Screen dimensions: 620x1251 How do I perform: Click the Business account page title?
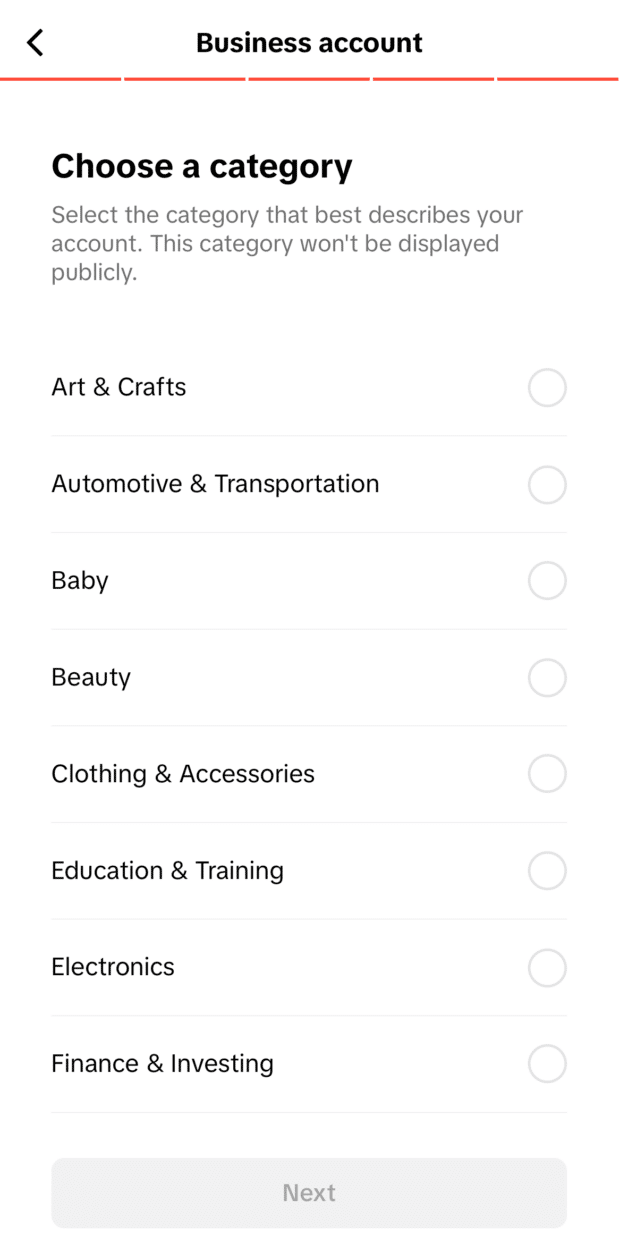(x=309, y=43)
